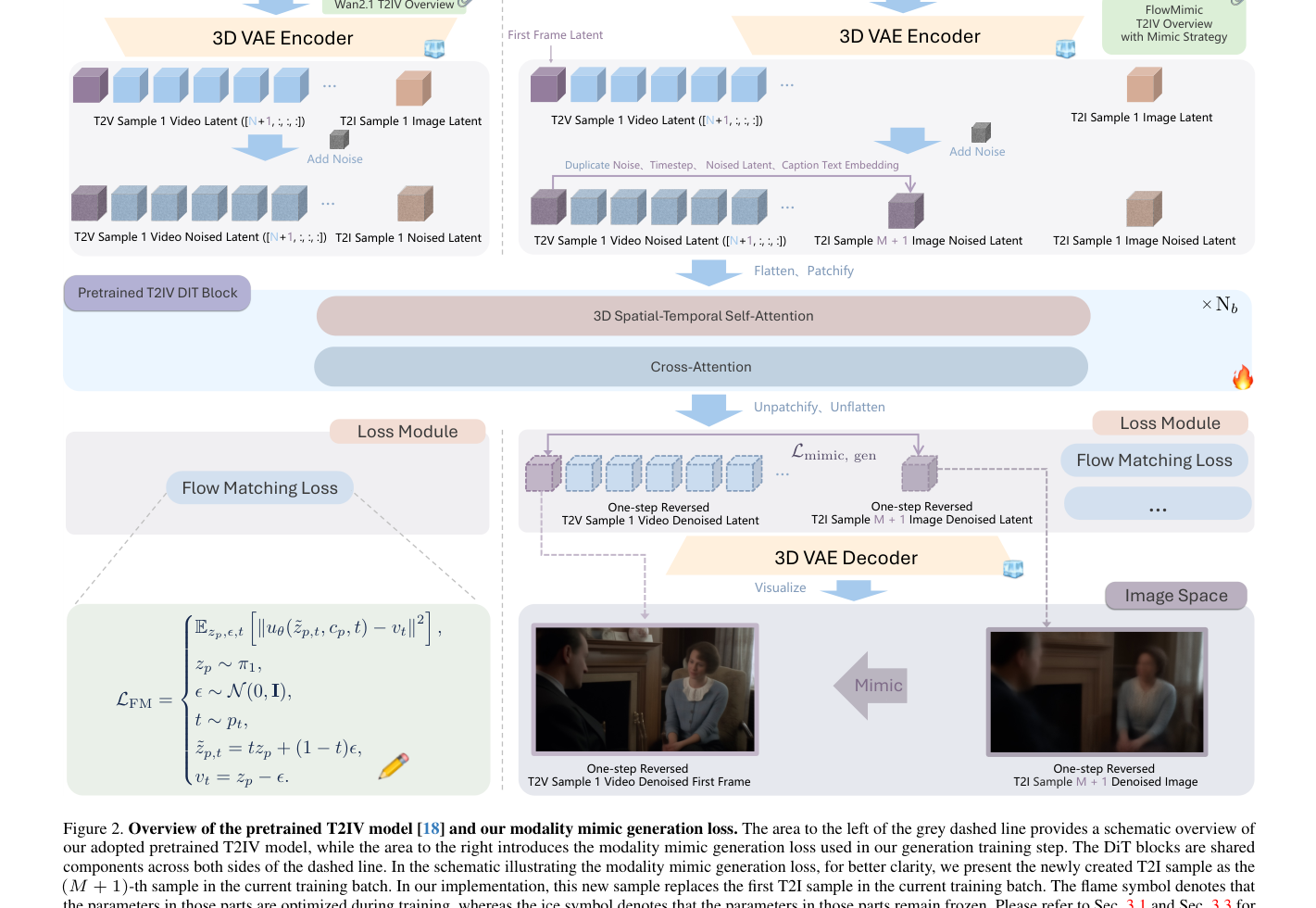Click the 'Visualize' text
The width and height of the screenshot is (1316, 908).
780,587
